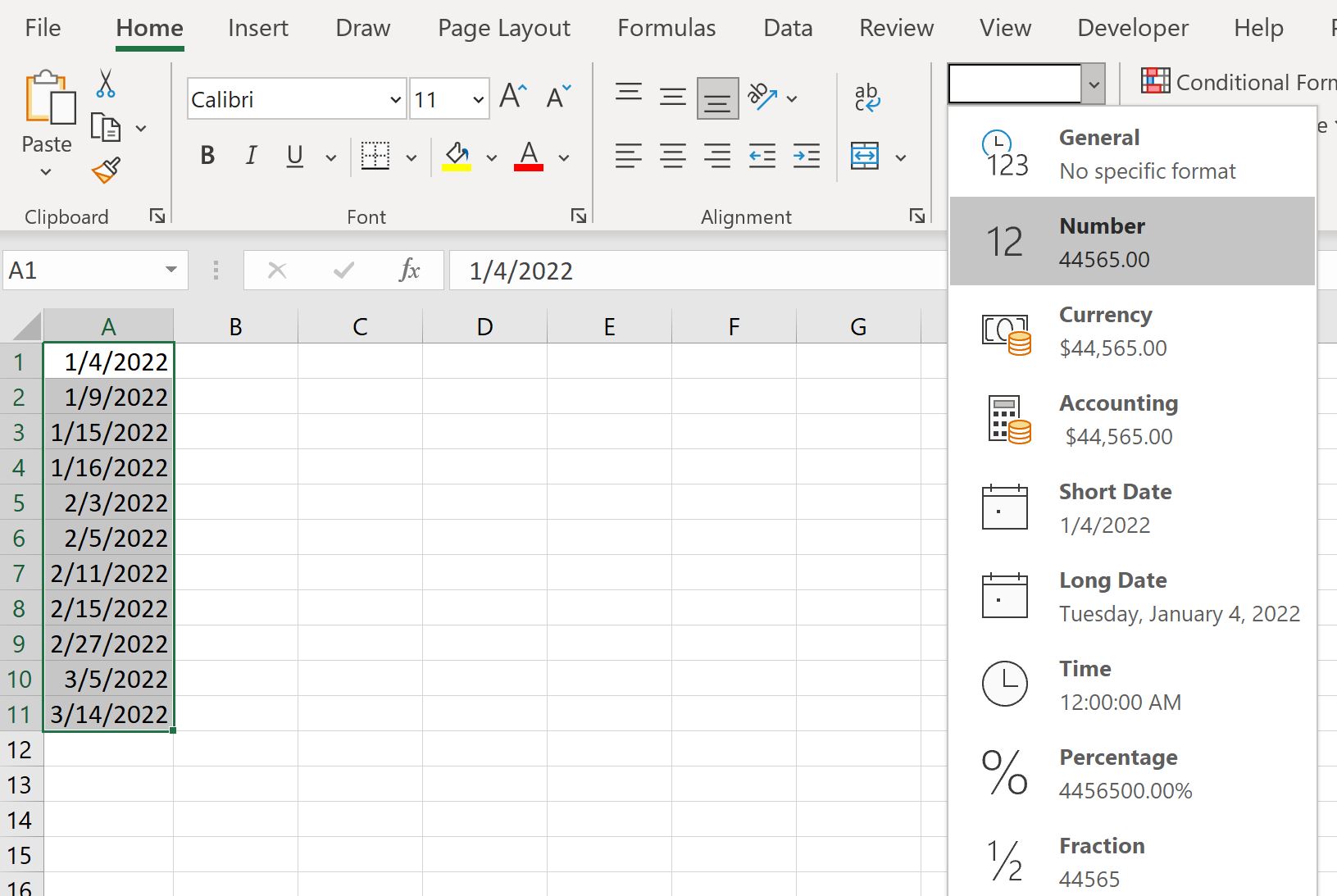Open the font name dropdown
The image size is (1337, 896).
point(395,99)
